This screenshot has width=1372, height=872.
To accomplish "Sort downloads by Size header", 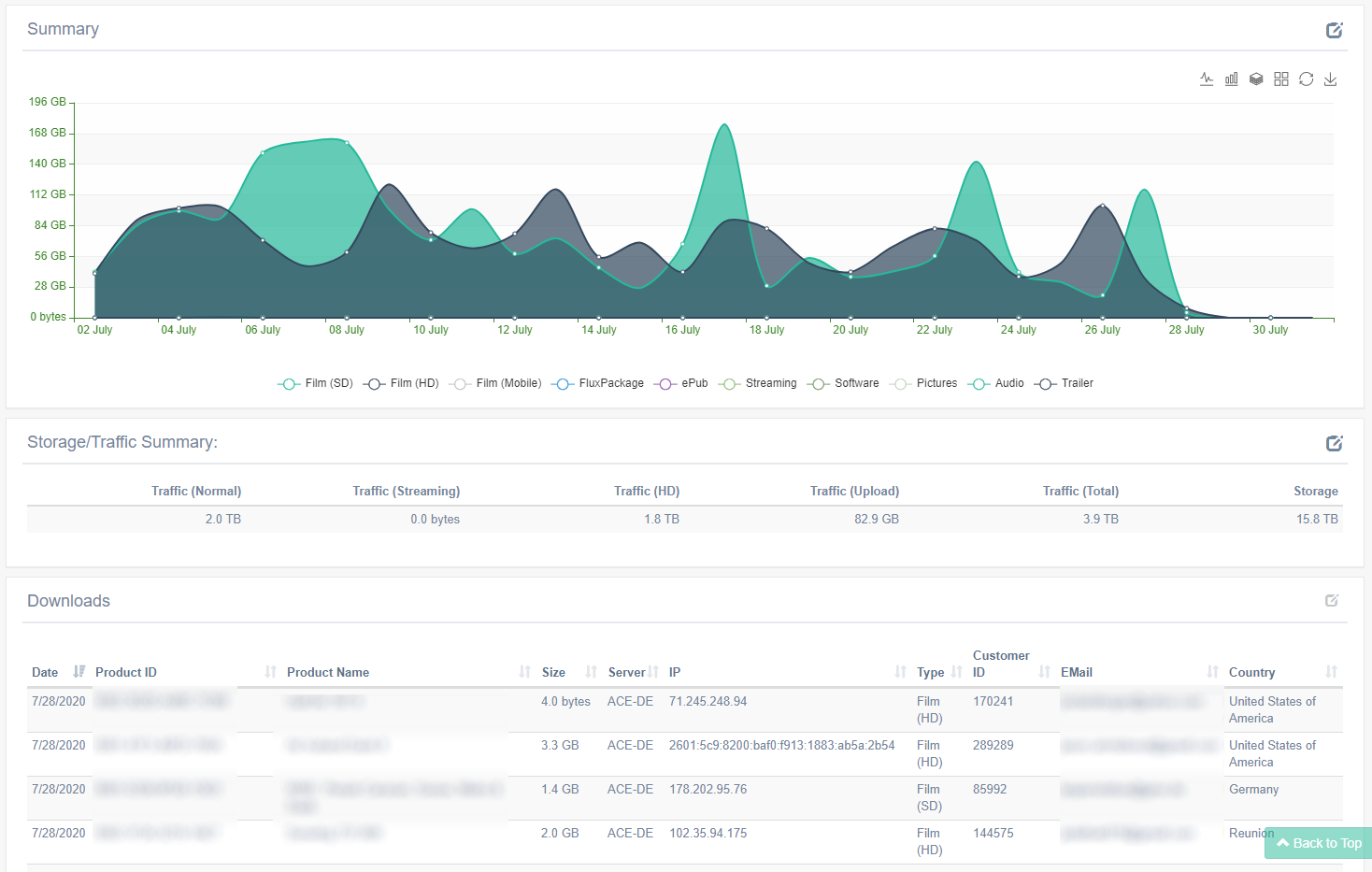I will pos(553,672).
